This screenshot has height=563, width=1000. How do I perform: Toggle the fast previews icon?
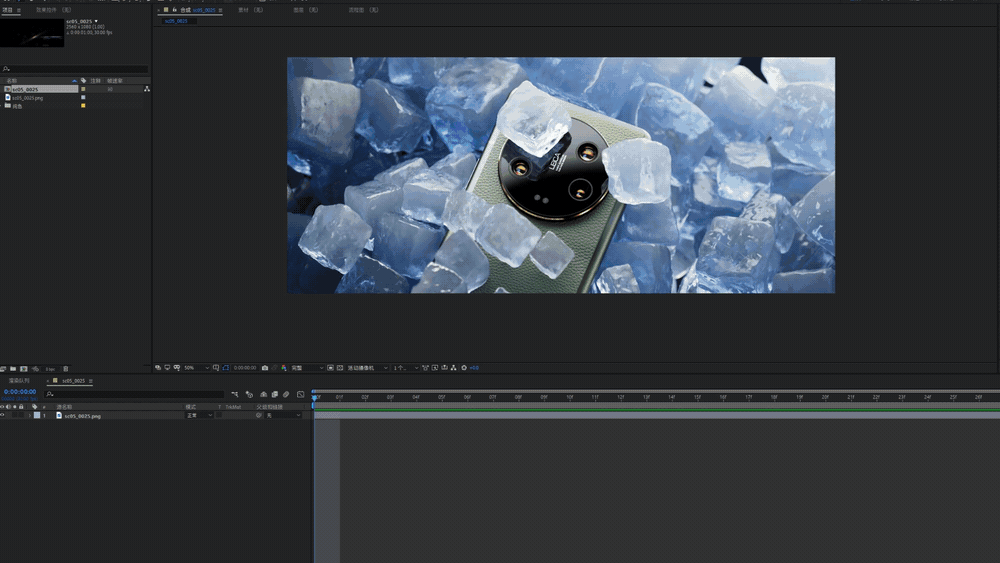click(x=435, y=368)
